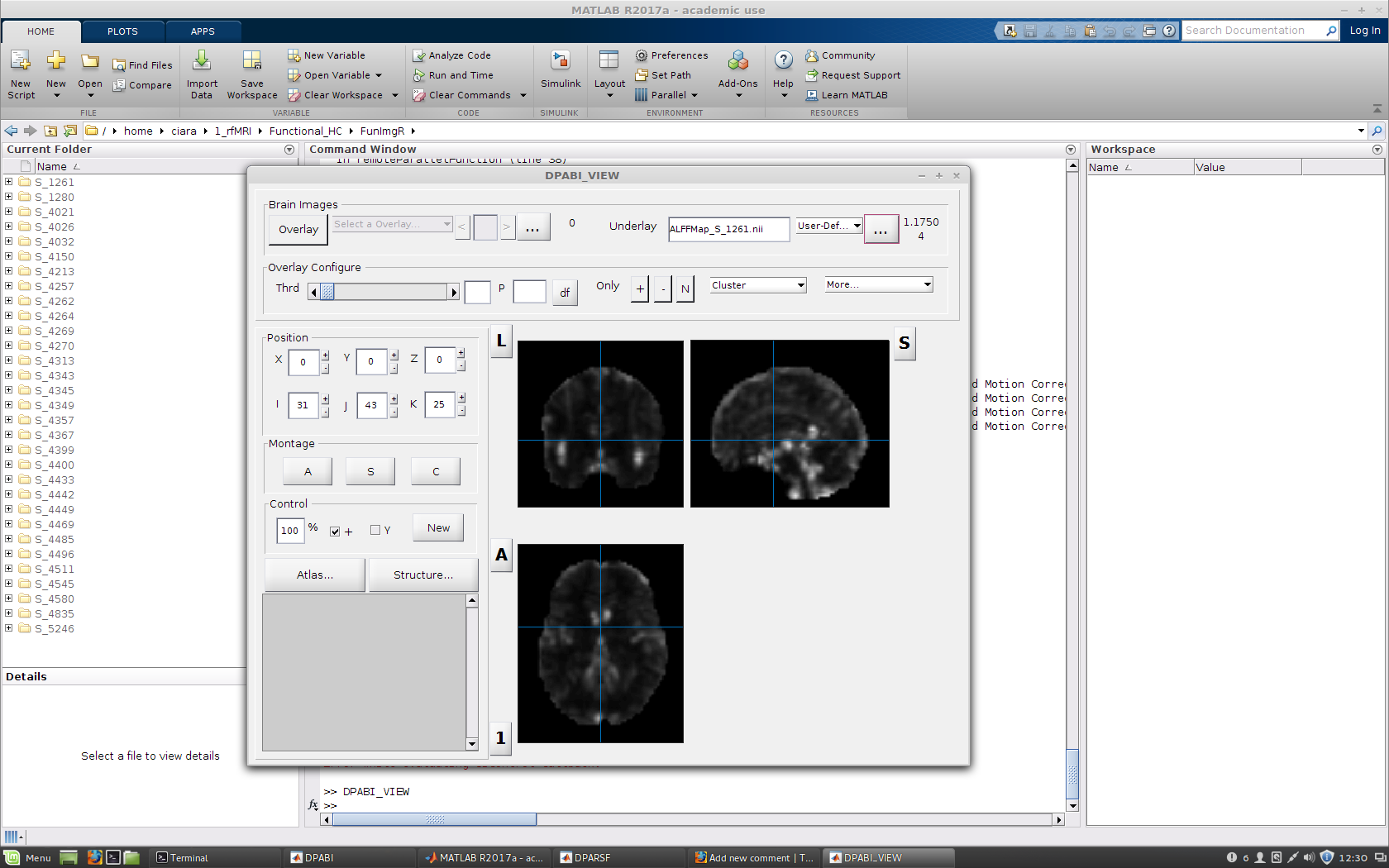Click the Underlay filename field

coord(728,229)
